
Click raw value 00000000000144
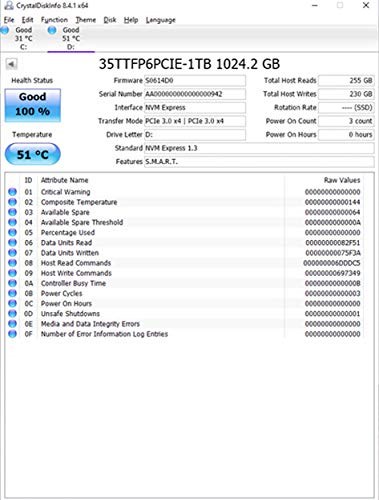coord(332,202)
